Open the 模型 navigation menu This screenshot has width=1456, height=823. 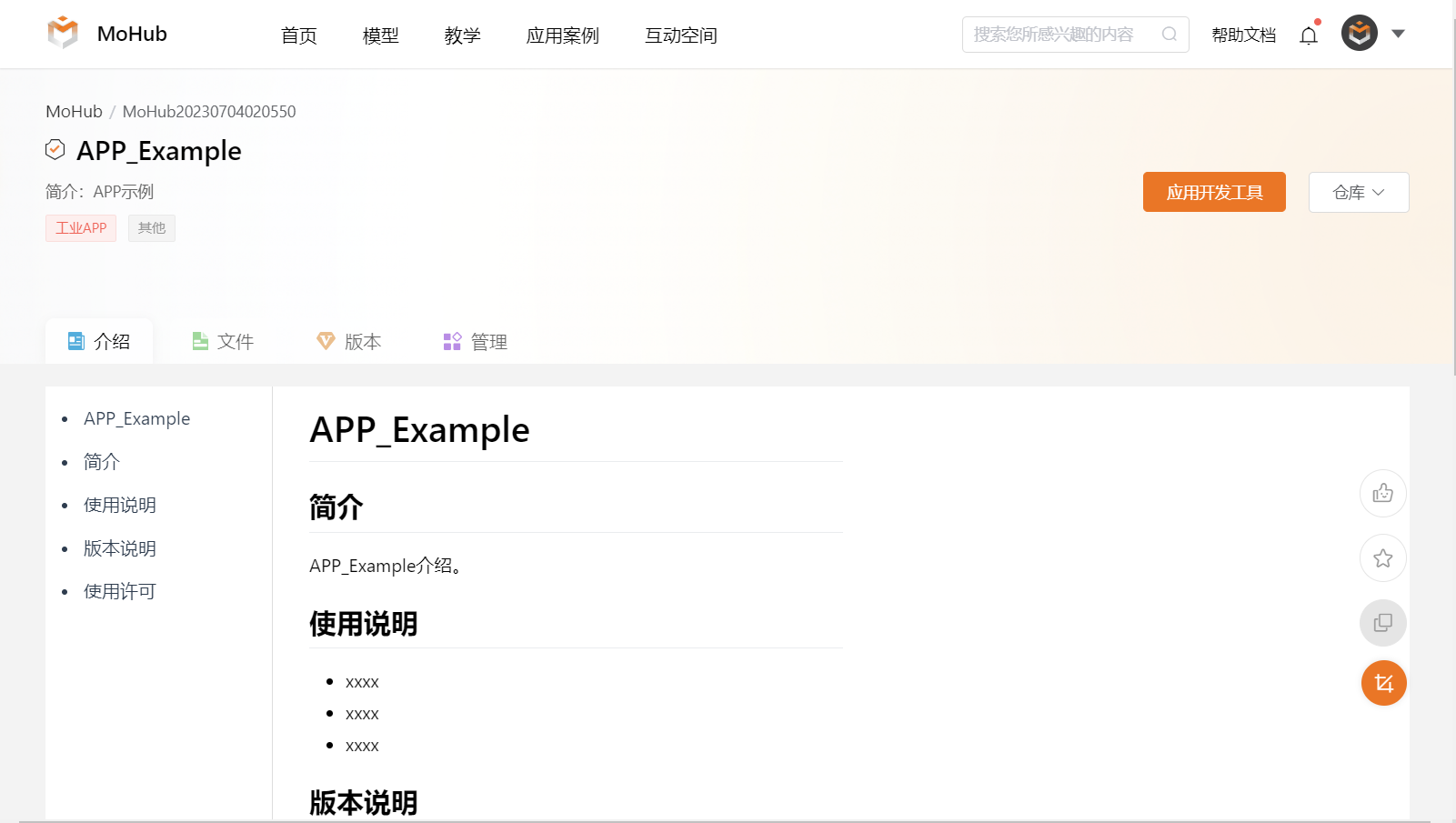tap(380, 35)
